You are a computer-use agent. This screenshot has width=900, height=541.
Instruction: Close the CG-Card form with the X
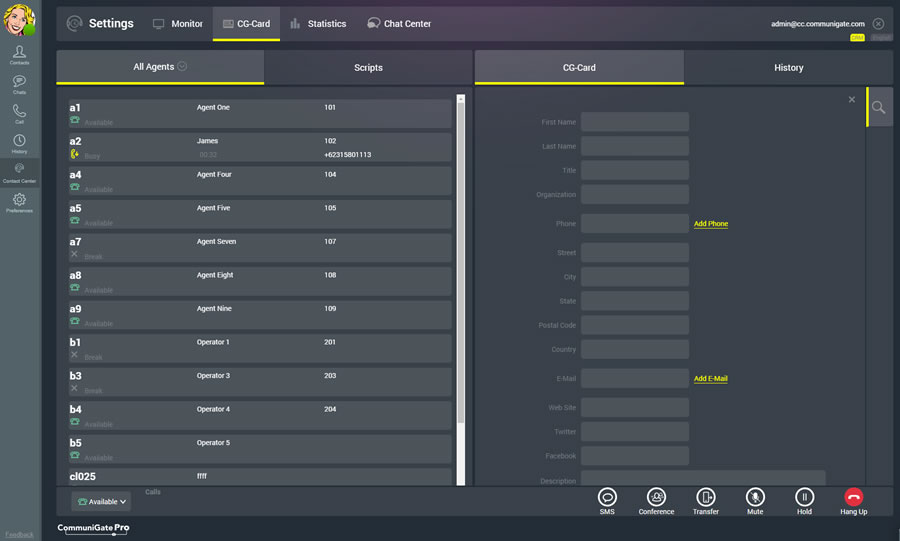[x=852, y=99]
